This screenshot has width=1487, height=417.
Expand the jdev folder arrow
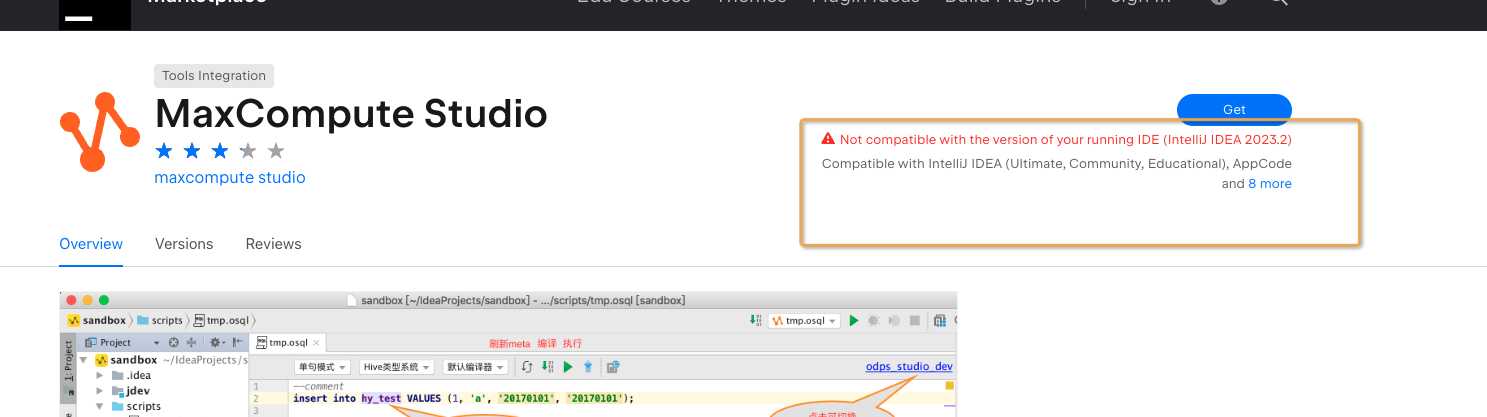(100, 391)
